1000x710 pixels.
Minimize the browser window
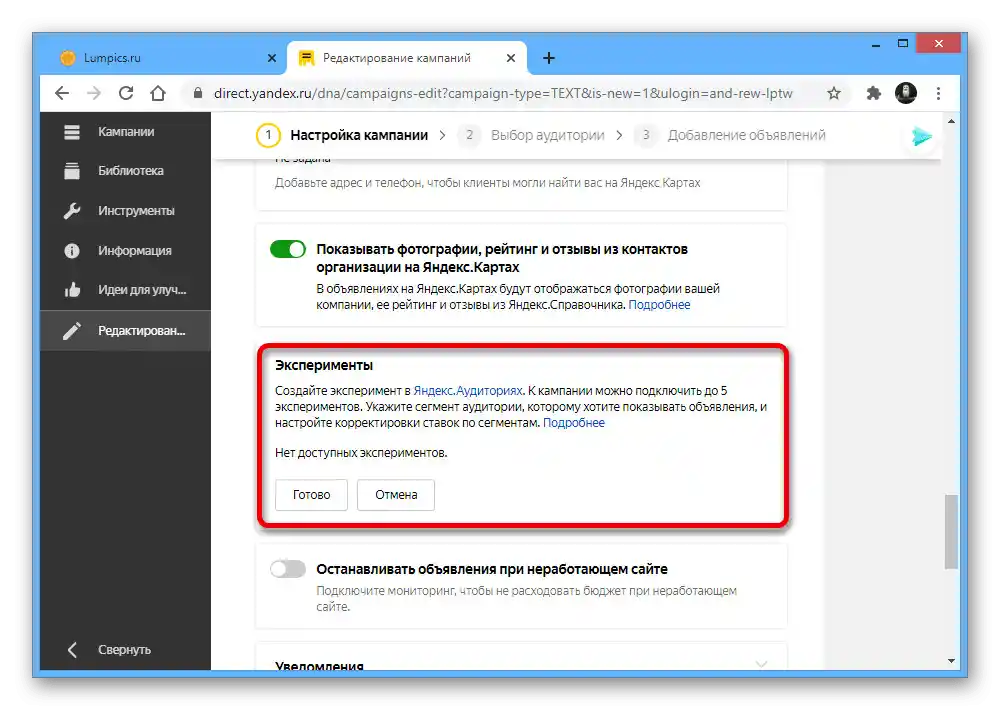876,45
